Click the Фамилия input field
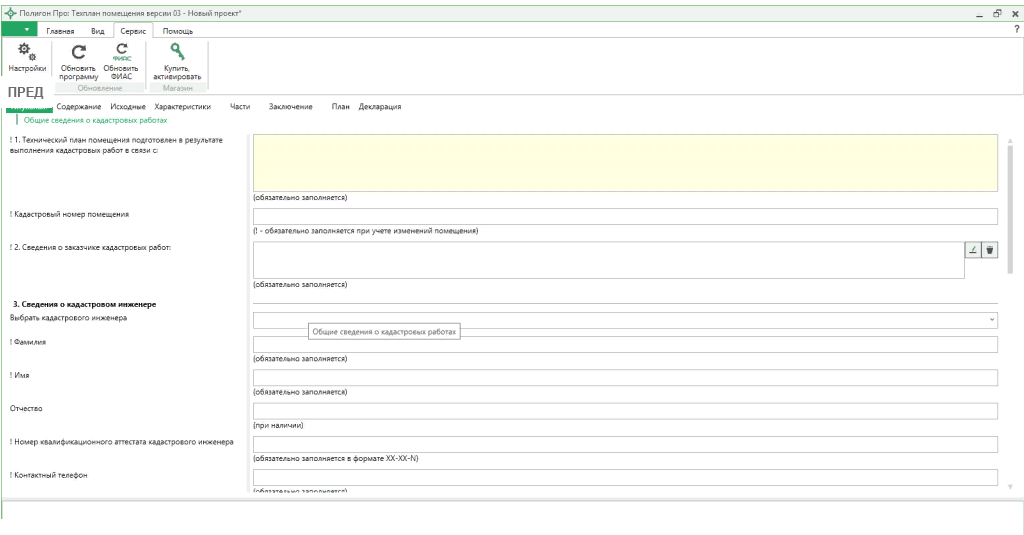Screen dimensions: 1024x535 click(625, 345)
